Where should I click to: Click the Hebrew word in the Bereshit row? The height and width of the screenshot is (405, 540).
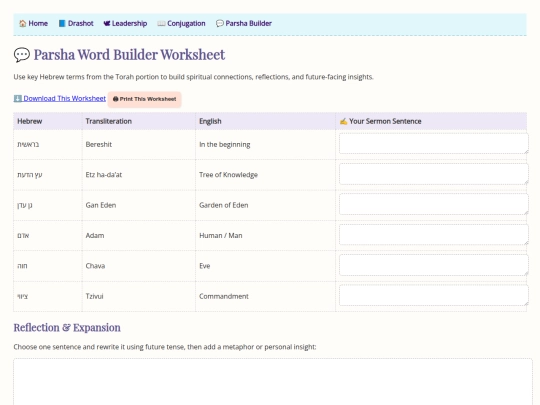coord(28,145)
